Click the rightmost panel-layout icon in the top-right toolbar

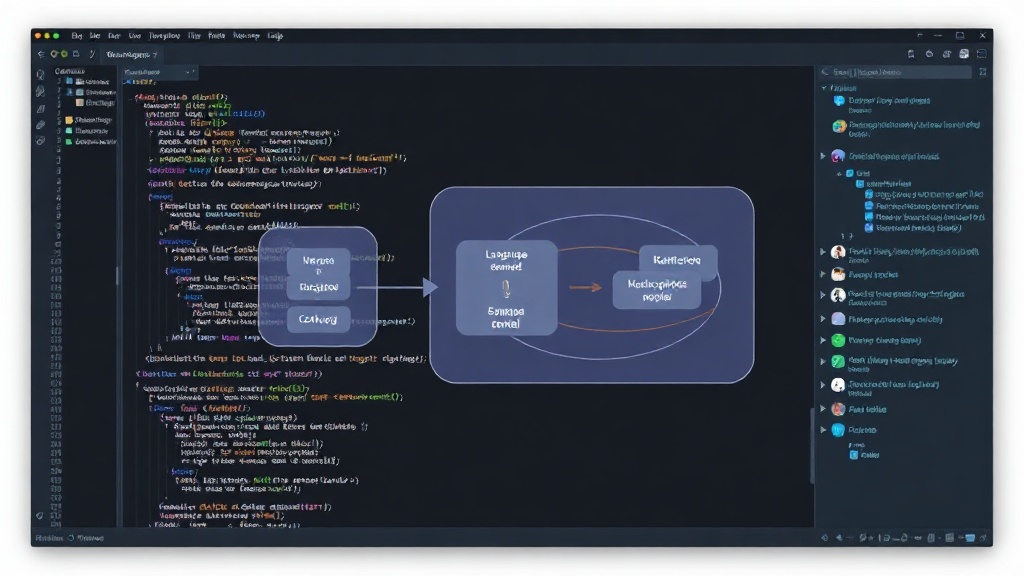tap(981, 54)
